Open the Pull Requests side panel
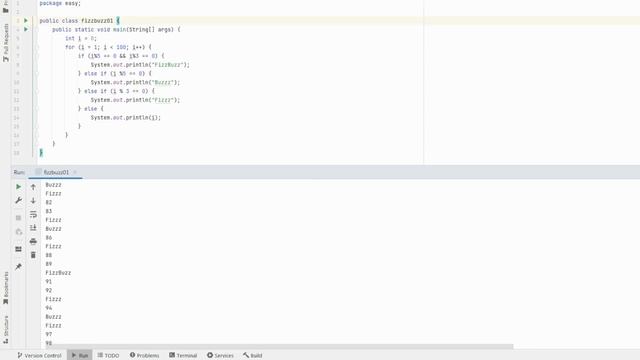The image size is (640, 360). click(x=6, y=42)
